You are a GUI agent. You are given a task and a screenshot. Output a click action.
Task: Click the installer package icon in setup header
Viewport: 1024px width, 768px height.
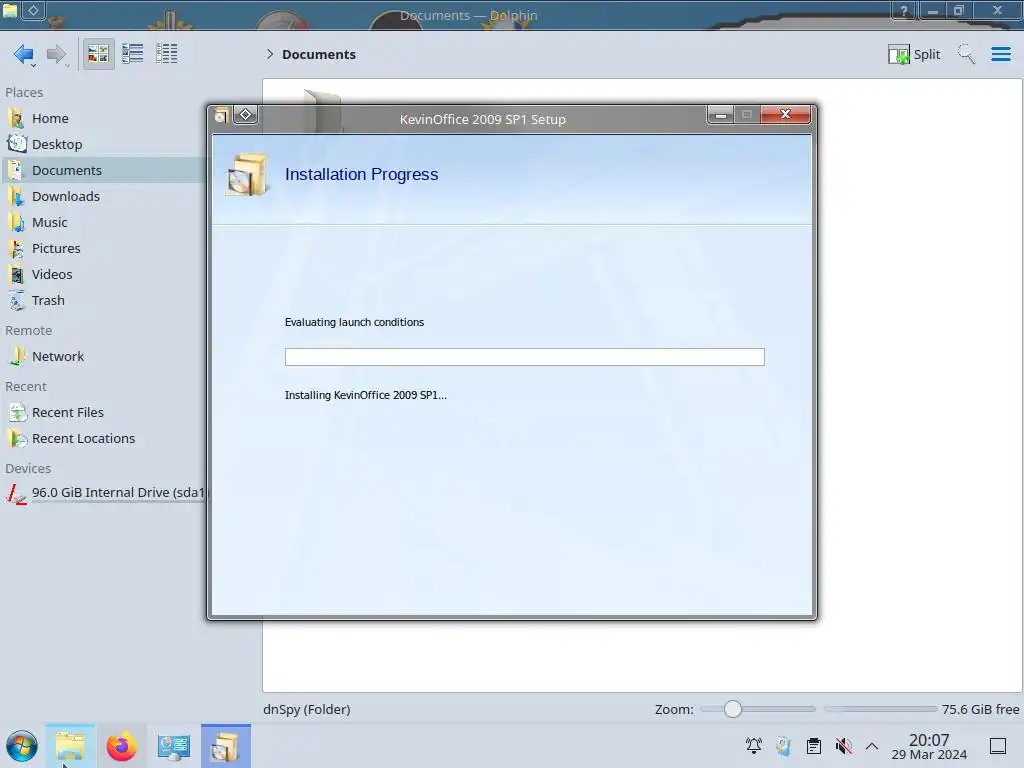pyautogui.click(x=247, y=174)
